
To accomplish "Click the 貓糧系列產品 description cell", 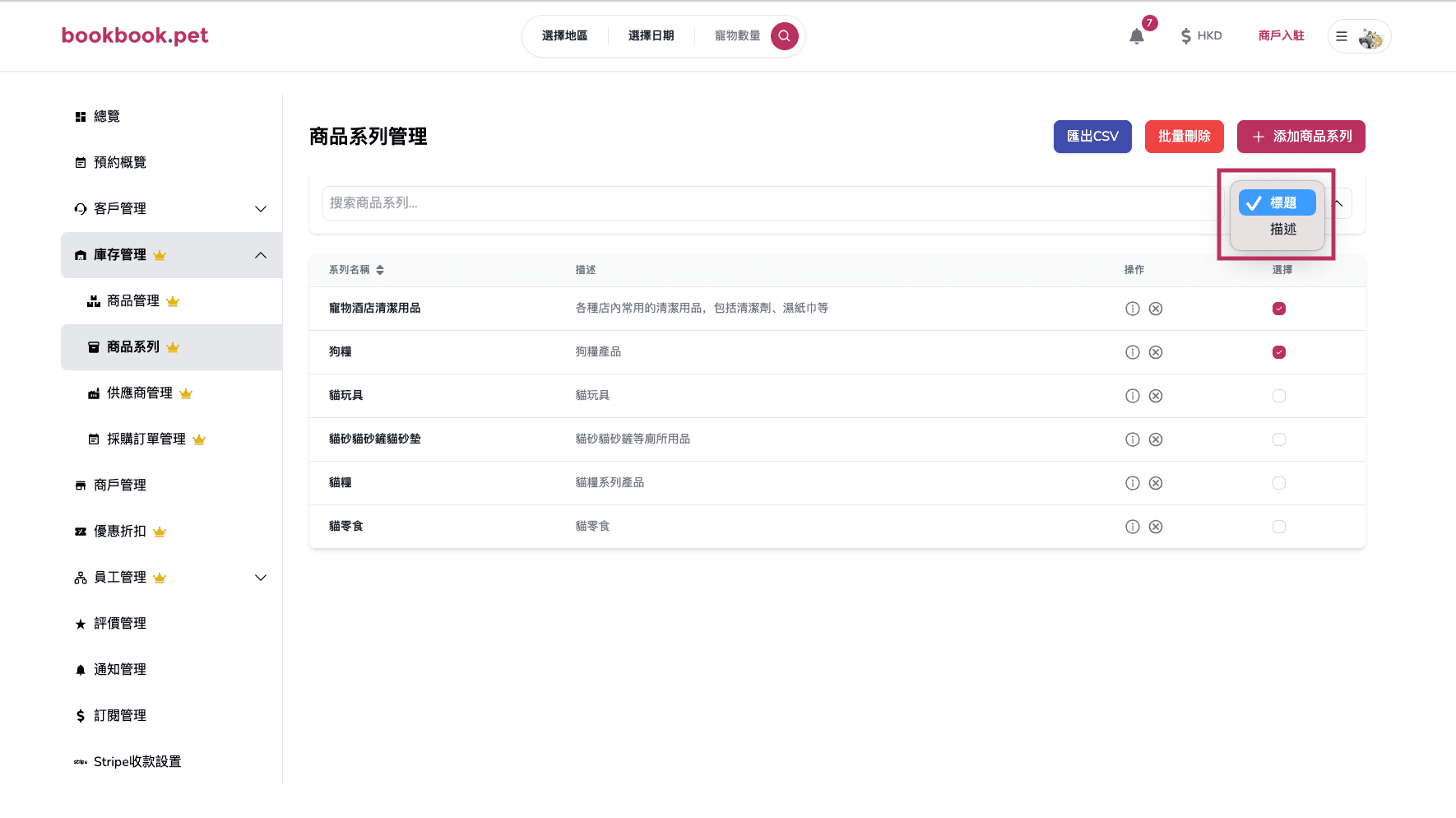I will 610,483.
